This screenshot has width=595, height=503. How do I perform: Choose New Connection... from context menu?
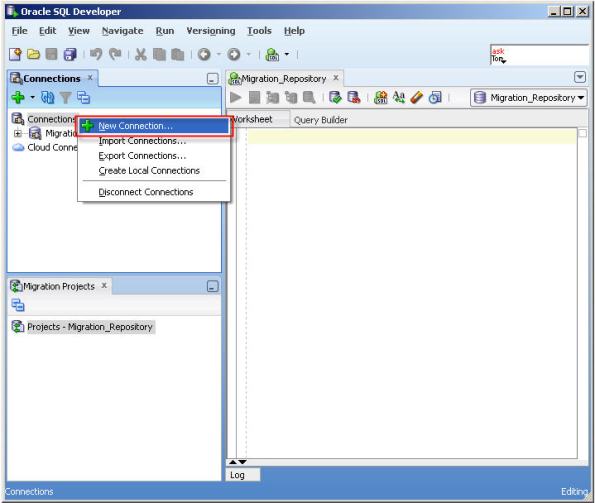tap(154, 126)
